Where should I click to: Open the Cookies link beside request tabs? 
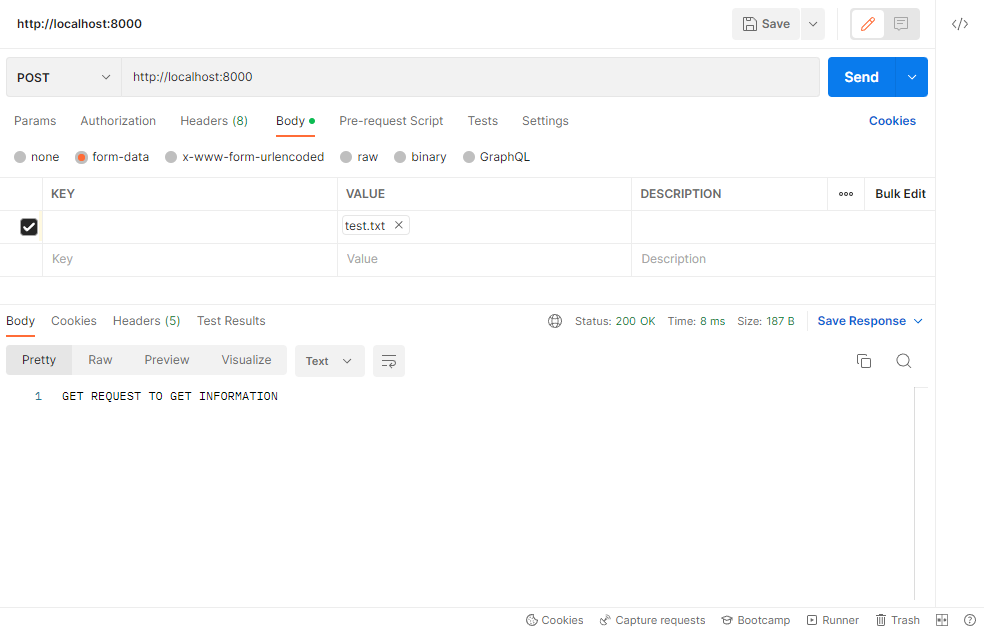[892, 121]
